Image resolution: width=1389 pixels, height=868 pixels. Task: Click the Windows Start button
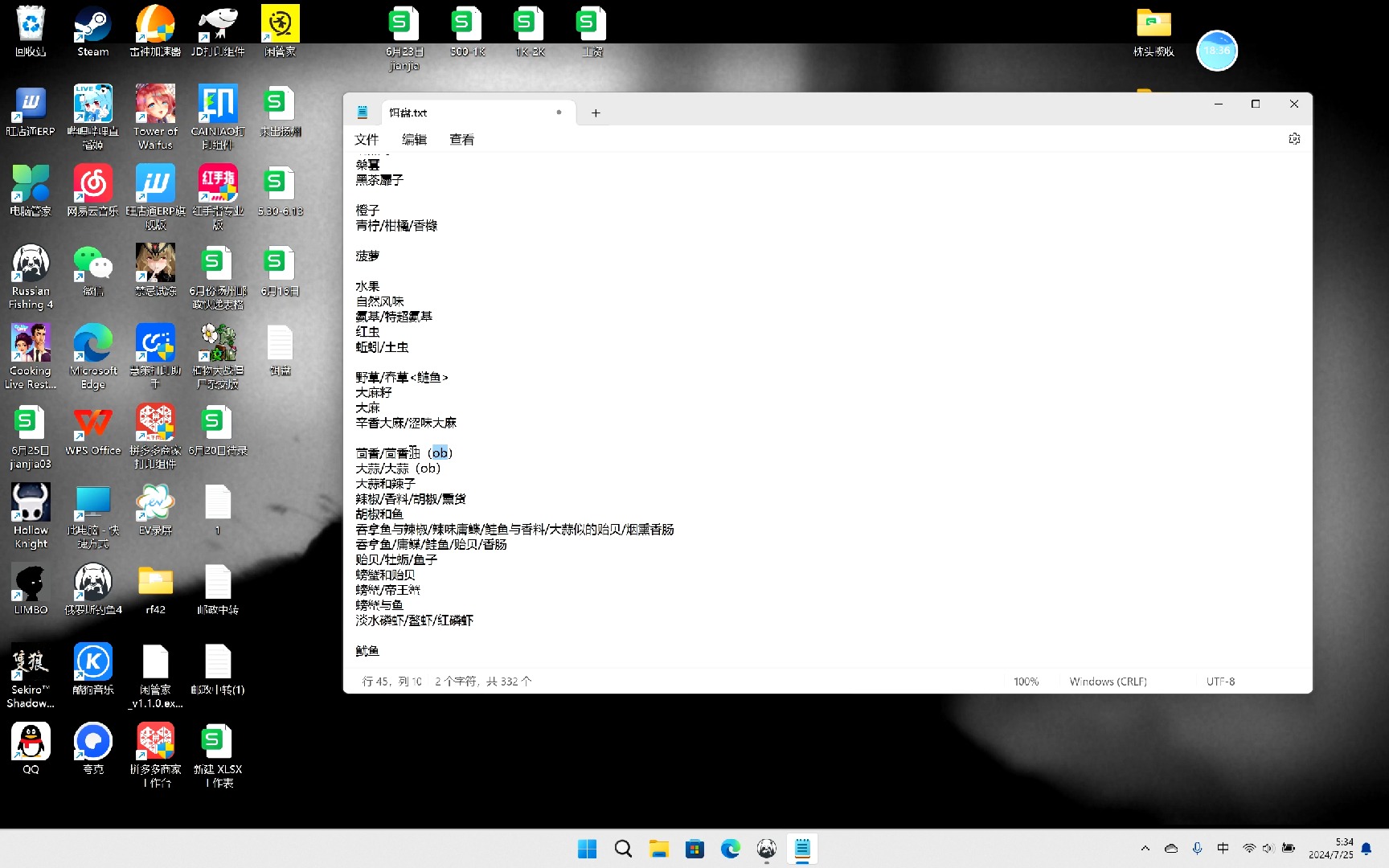click(588, 849)
